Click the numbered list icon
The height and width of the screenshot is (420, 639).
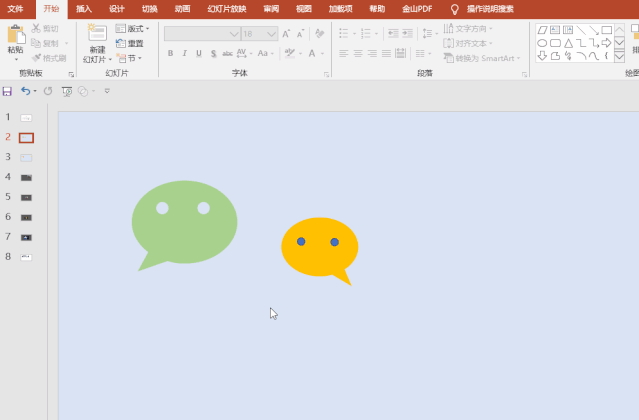(x=366, y=33)
